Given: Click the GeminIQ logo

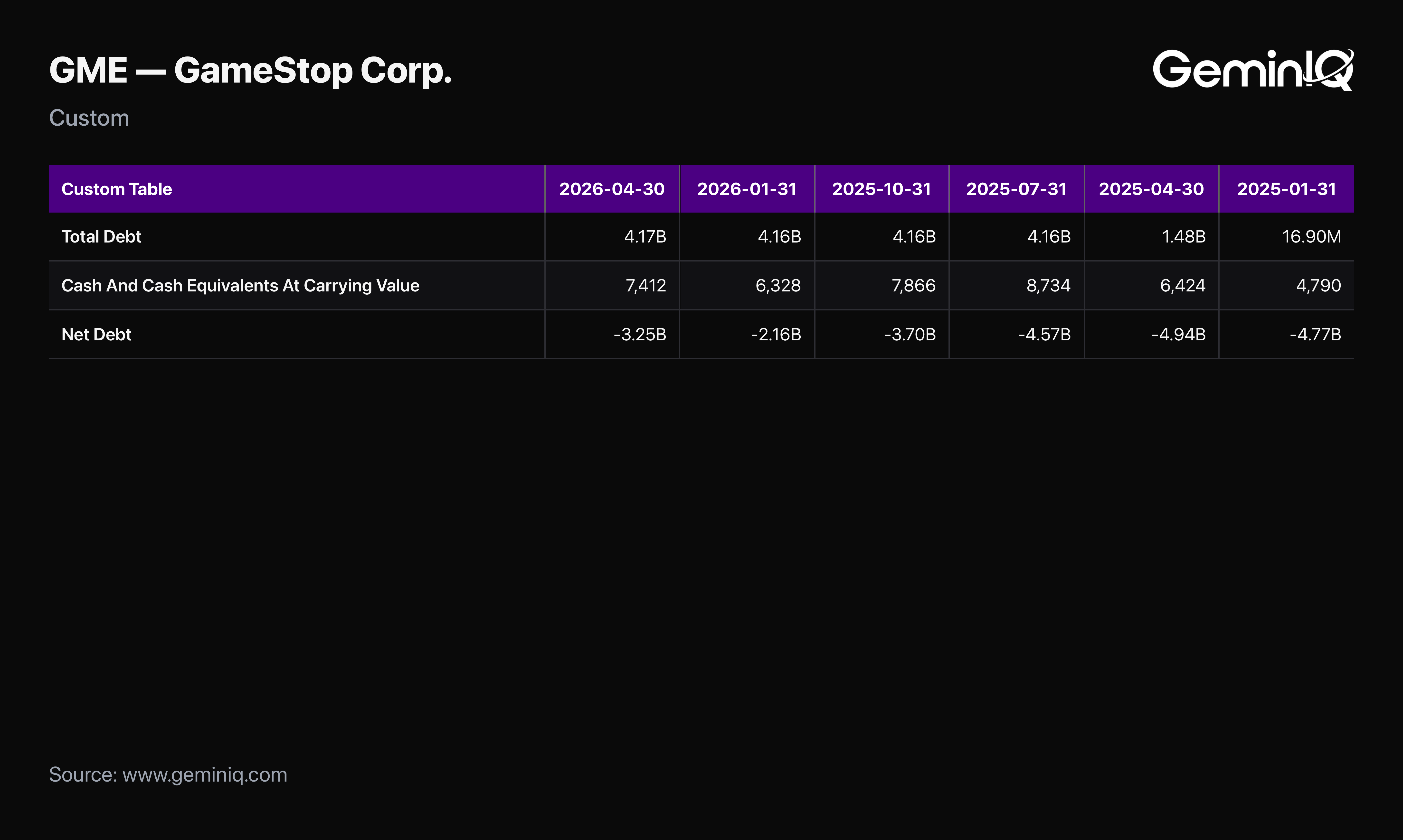Looking at the screenshot, I should (x=1253, y=70).
